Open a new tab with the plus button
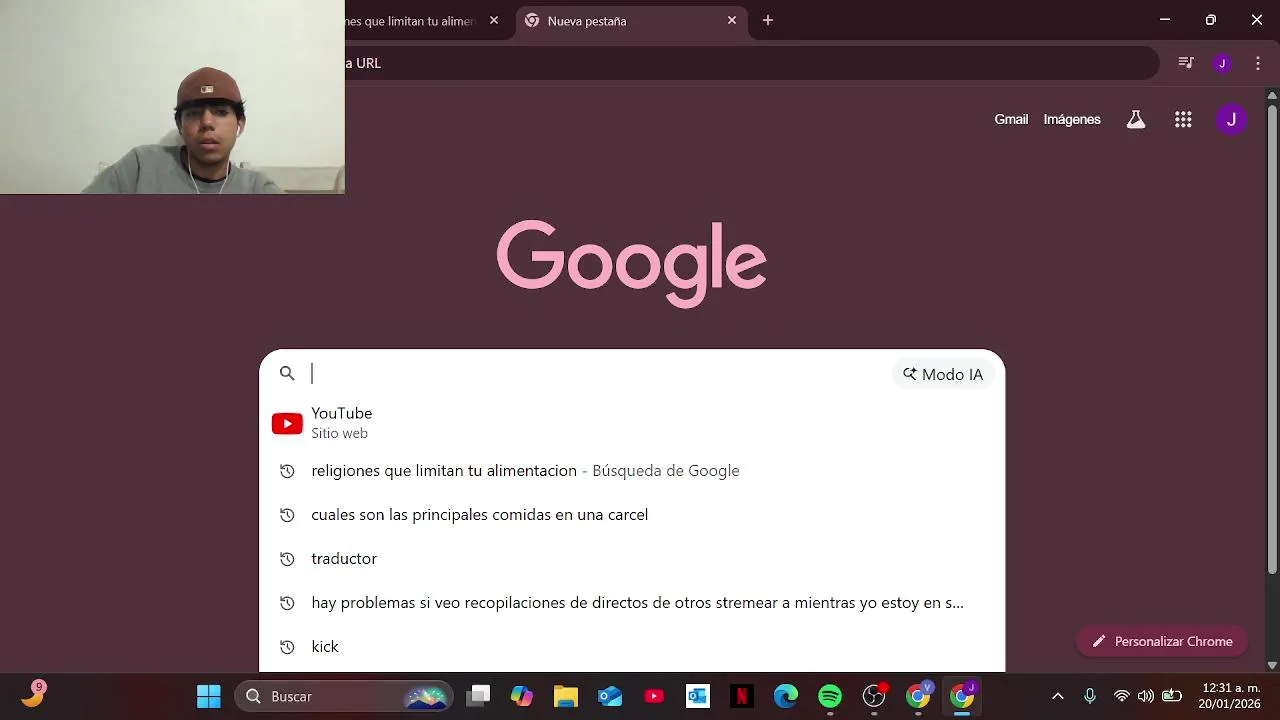Image resolution: width=1280 pixels, height=720 pixels. tap(768, 20)
